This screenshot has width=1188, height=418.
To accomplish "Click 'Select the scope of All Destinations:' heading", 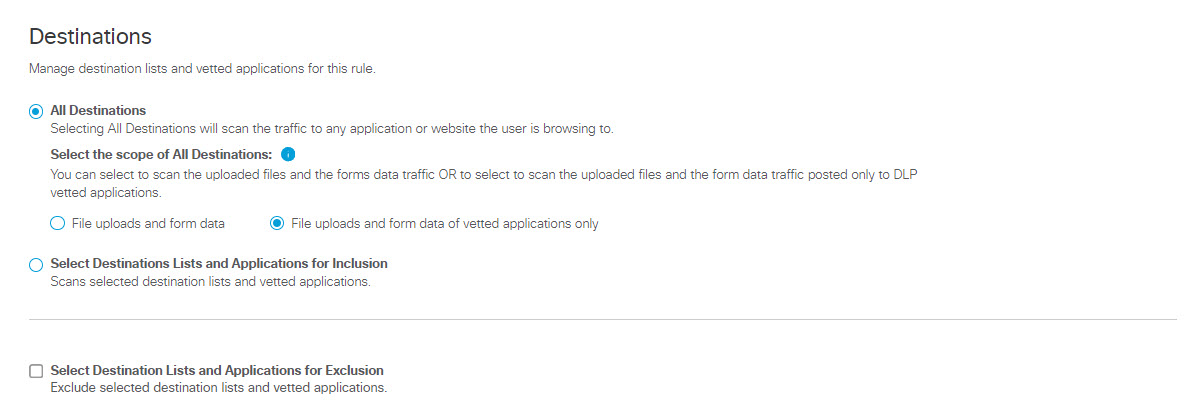I will point(161,154).
